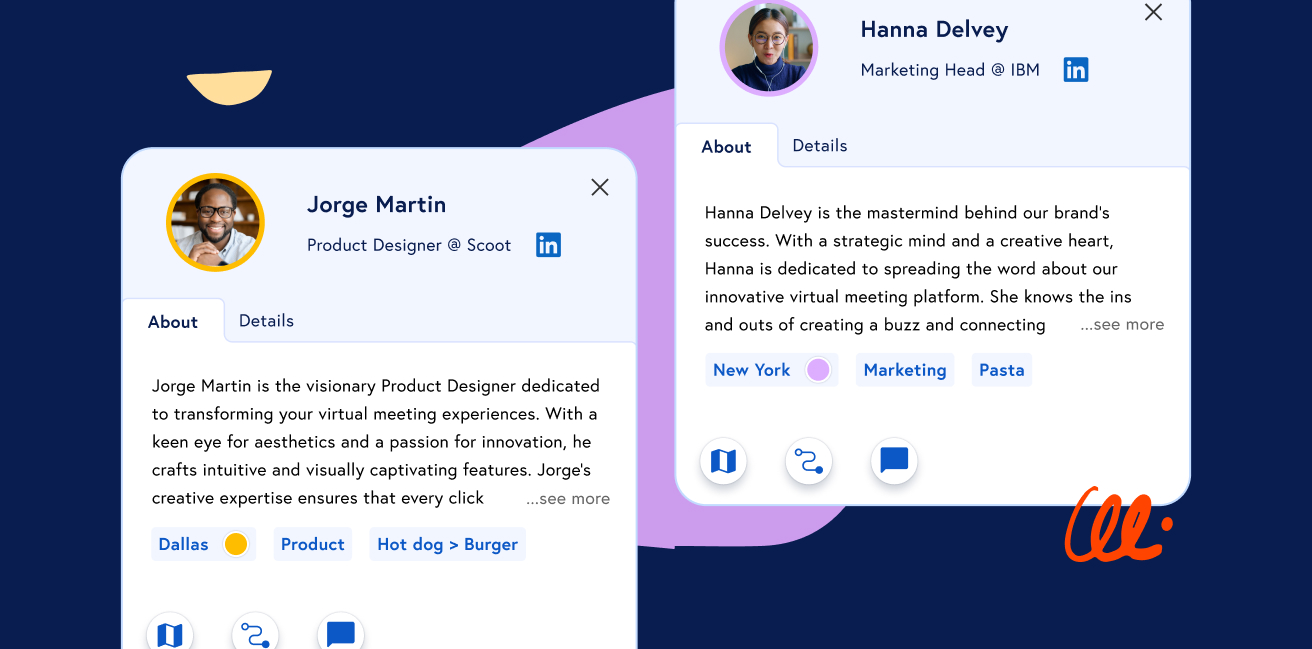
Task: Switch to Details tab on Hanna's card
Action: pos(819,146)
